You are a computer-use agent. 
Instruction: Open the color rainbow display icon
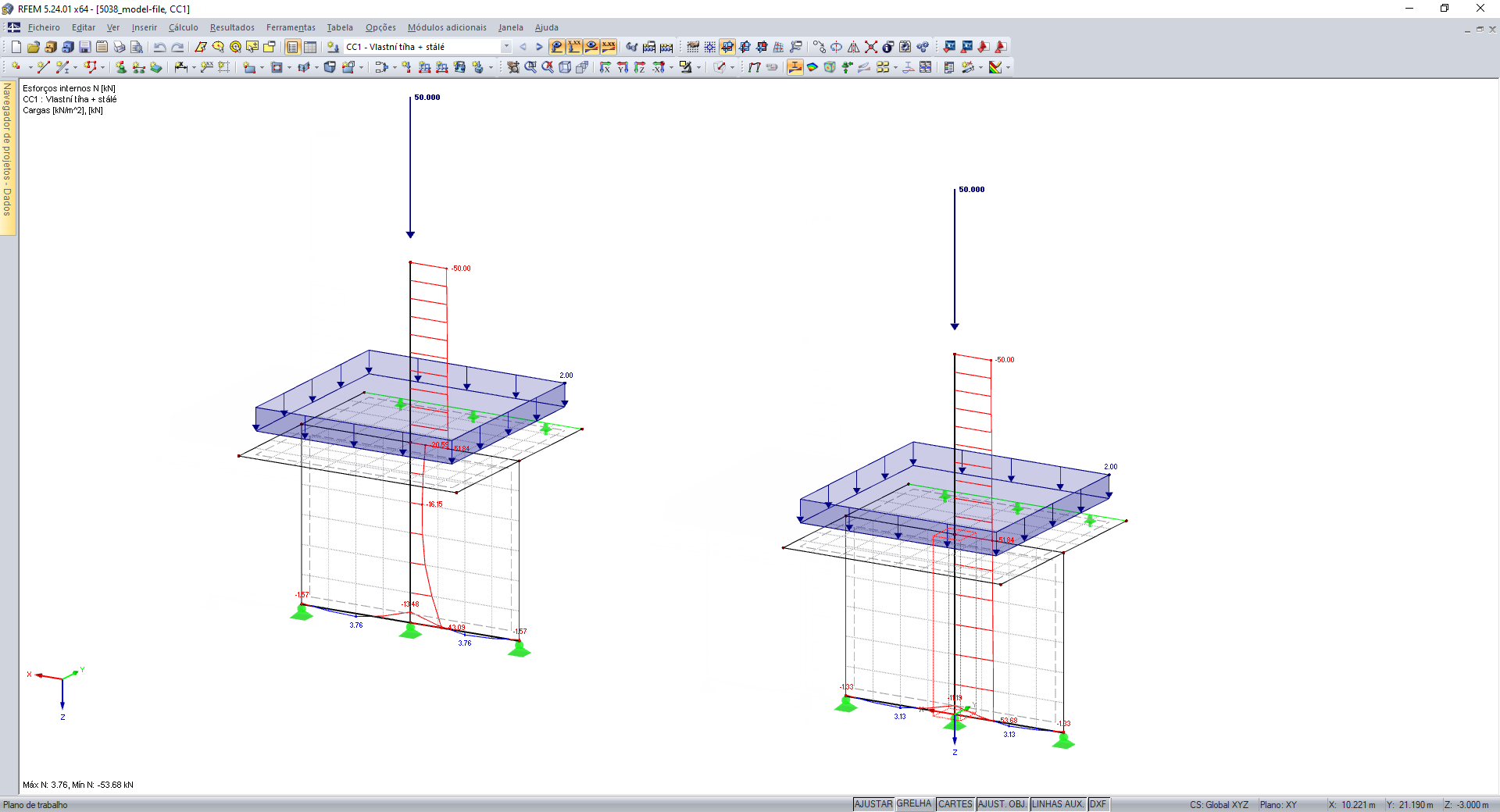(x=995, y=67)
